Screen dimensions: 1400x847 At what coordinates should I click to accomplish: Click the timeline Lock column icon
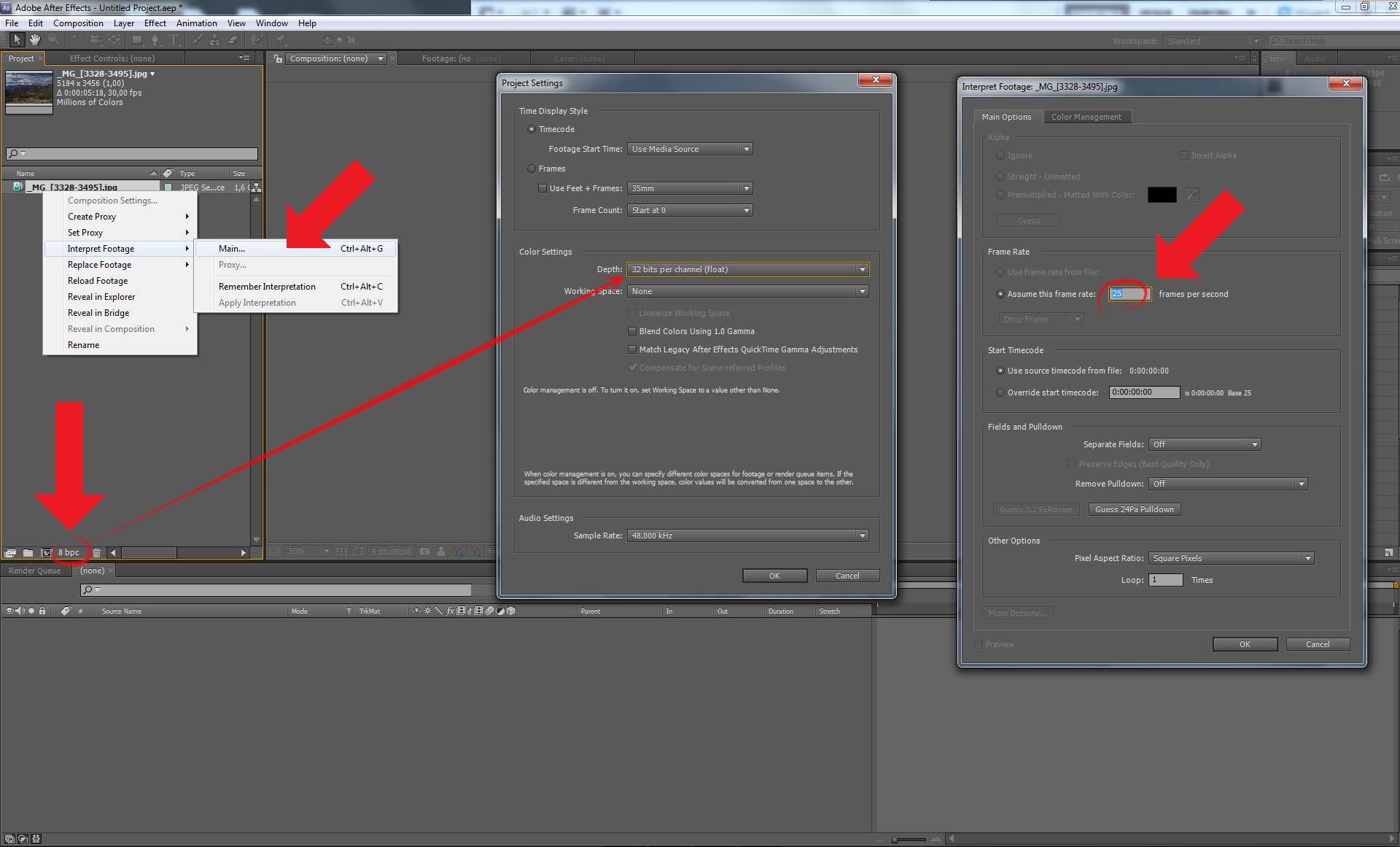pos(42,611)
